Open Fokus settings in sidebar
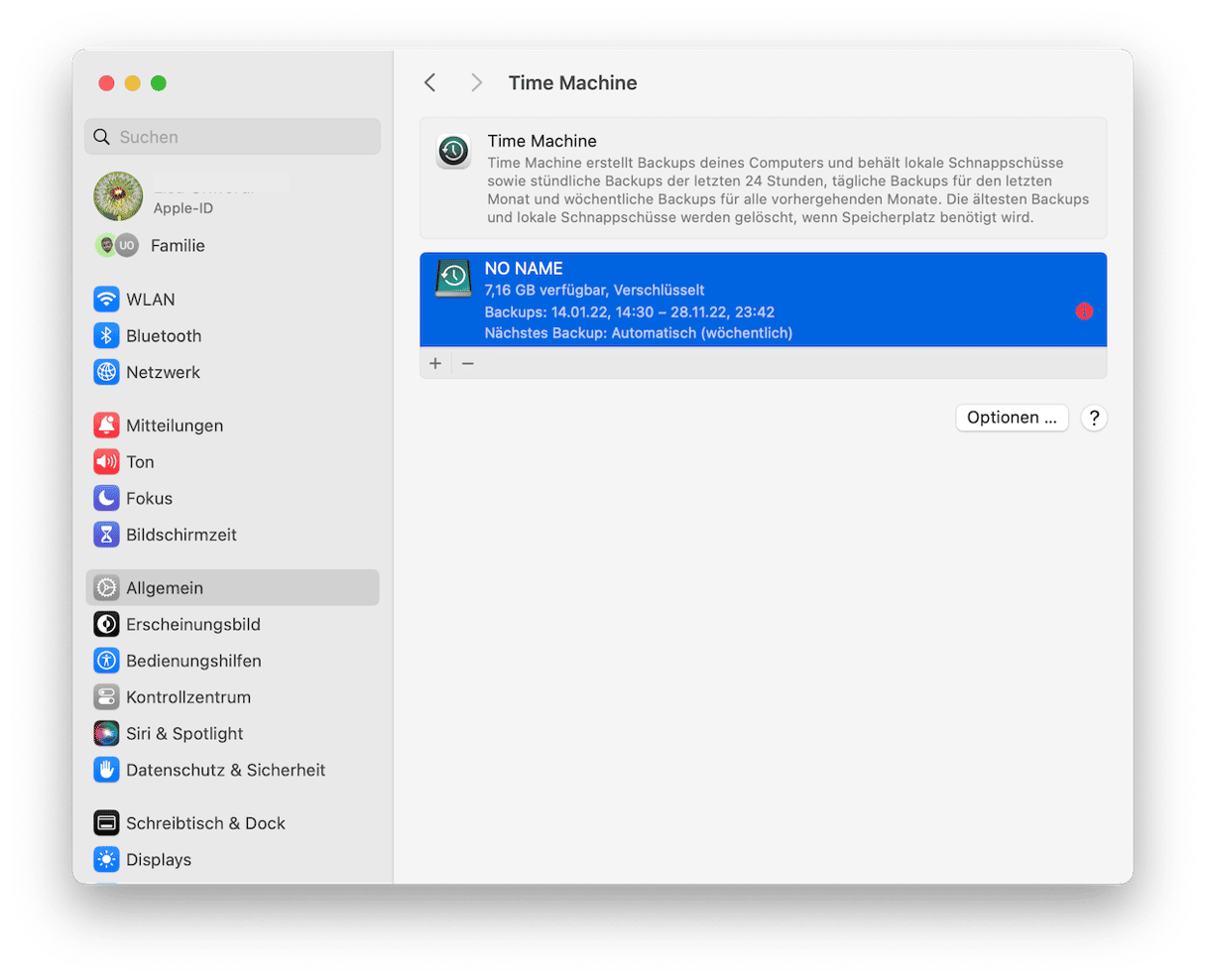 [232, 498]
